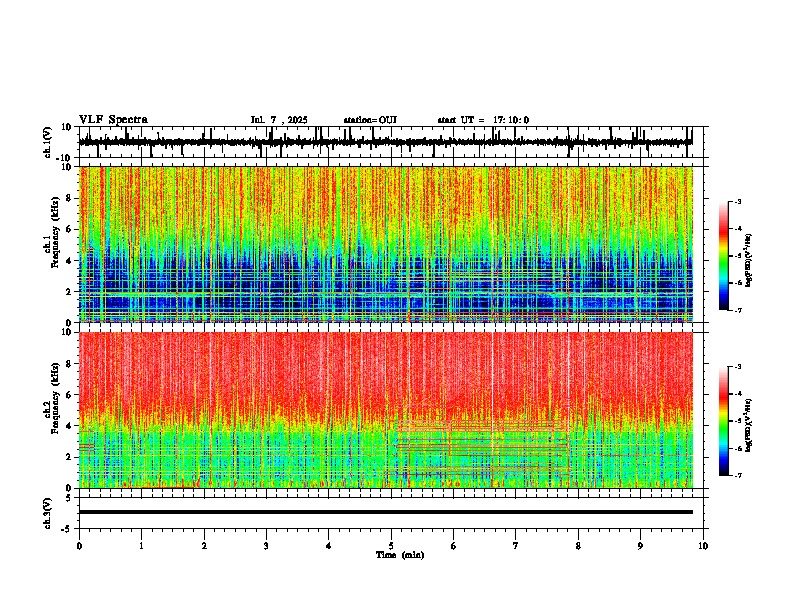The image size is (792, 612).
Task: Click time axis tick label "0"
Action: (79, 546)
